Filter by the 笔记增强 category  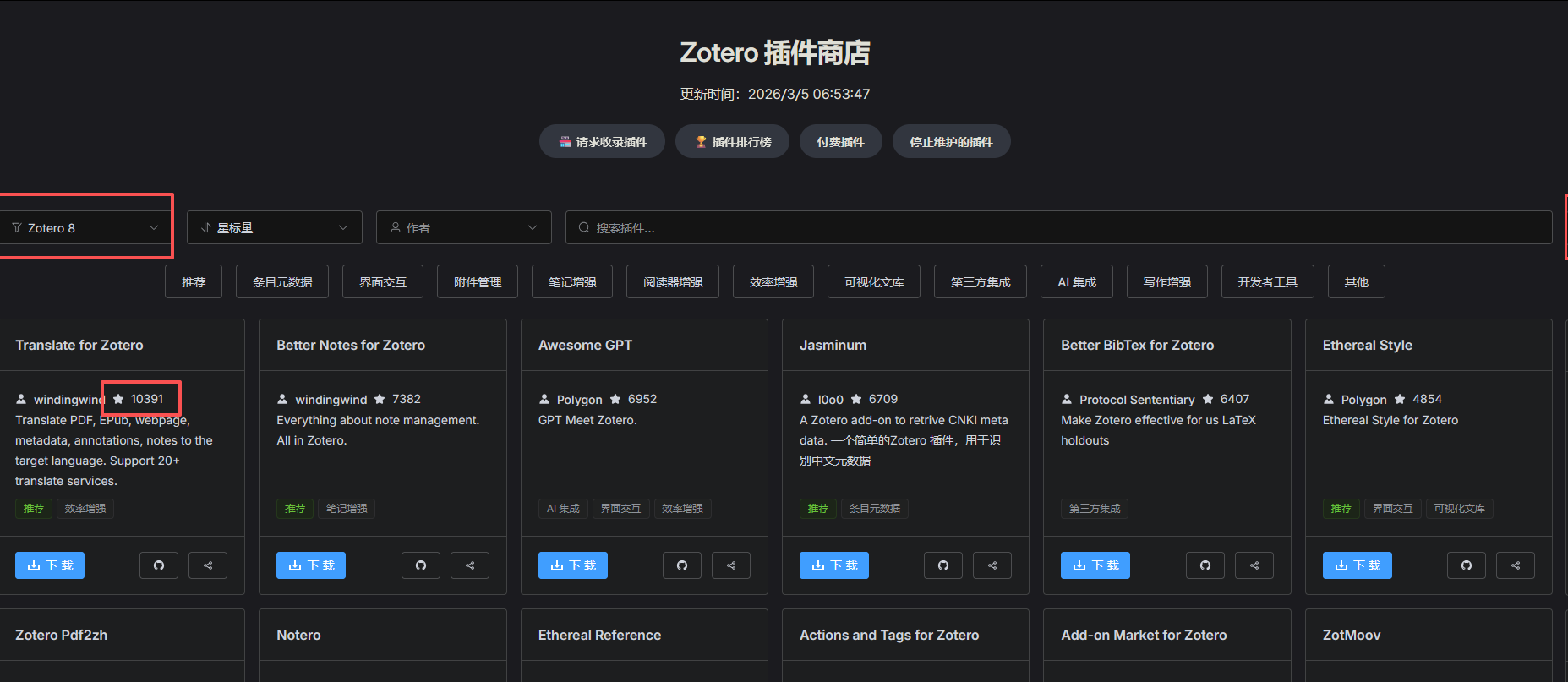[572, 281]
